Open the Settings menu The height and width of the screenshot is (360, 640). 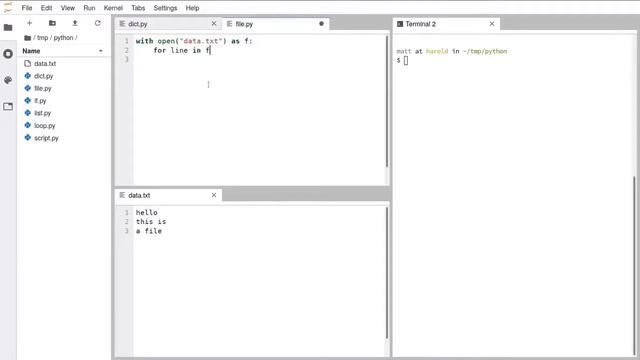click(x=165, y=8)
